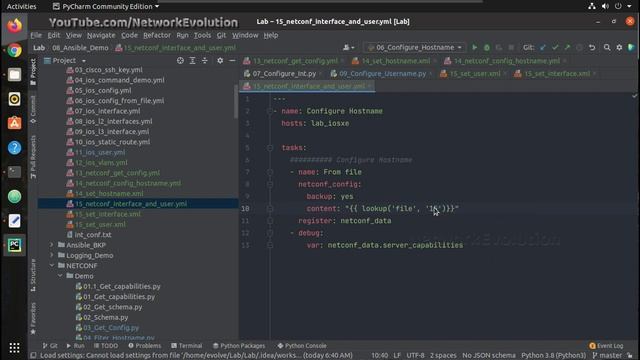This screenshot has width=640, height=360.
Task: Switch to 15_set_user.xml tab
Action: pyautogui.click(x=475, y=73)
